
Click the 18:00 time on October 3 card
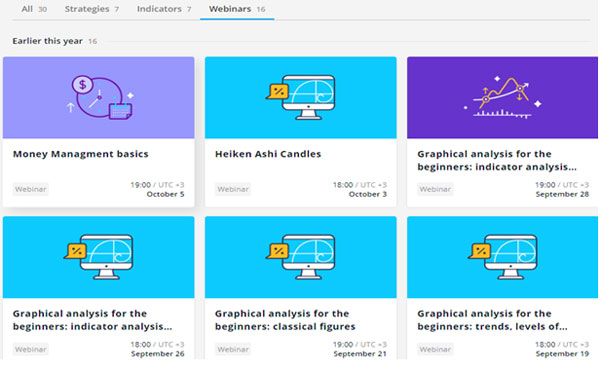343,185
